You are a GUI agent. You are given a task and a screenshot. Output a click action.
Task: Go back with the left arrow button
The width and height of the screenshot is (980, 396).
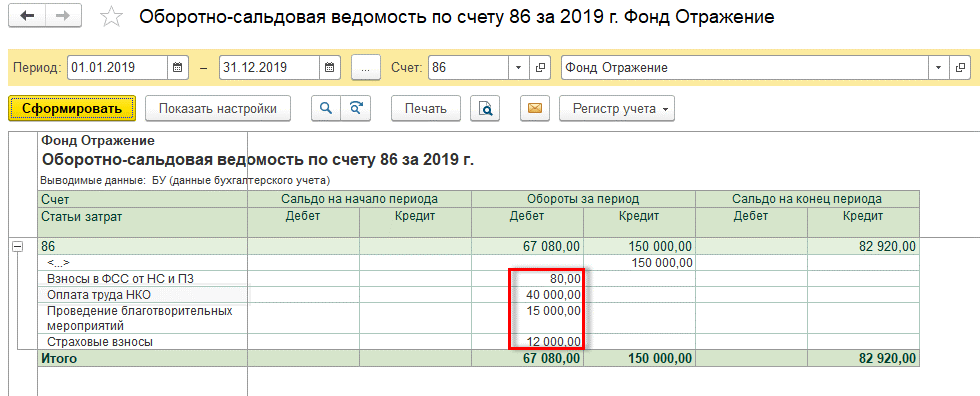click(x=28, y=17)
